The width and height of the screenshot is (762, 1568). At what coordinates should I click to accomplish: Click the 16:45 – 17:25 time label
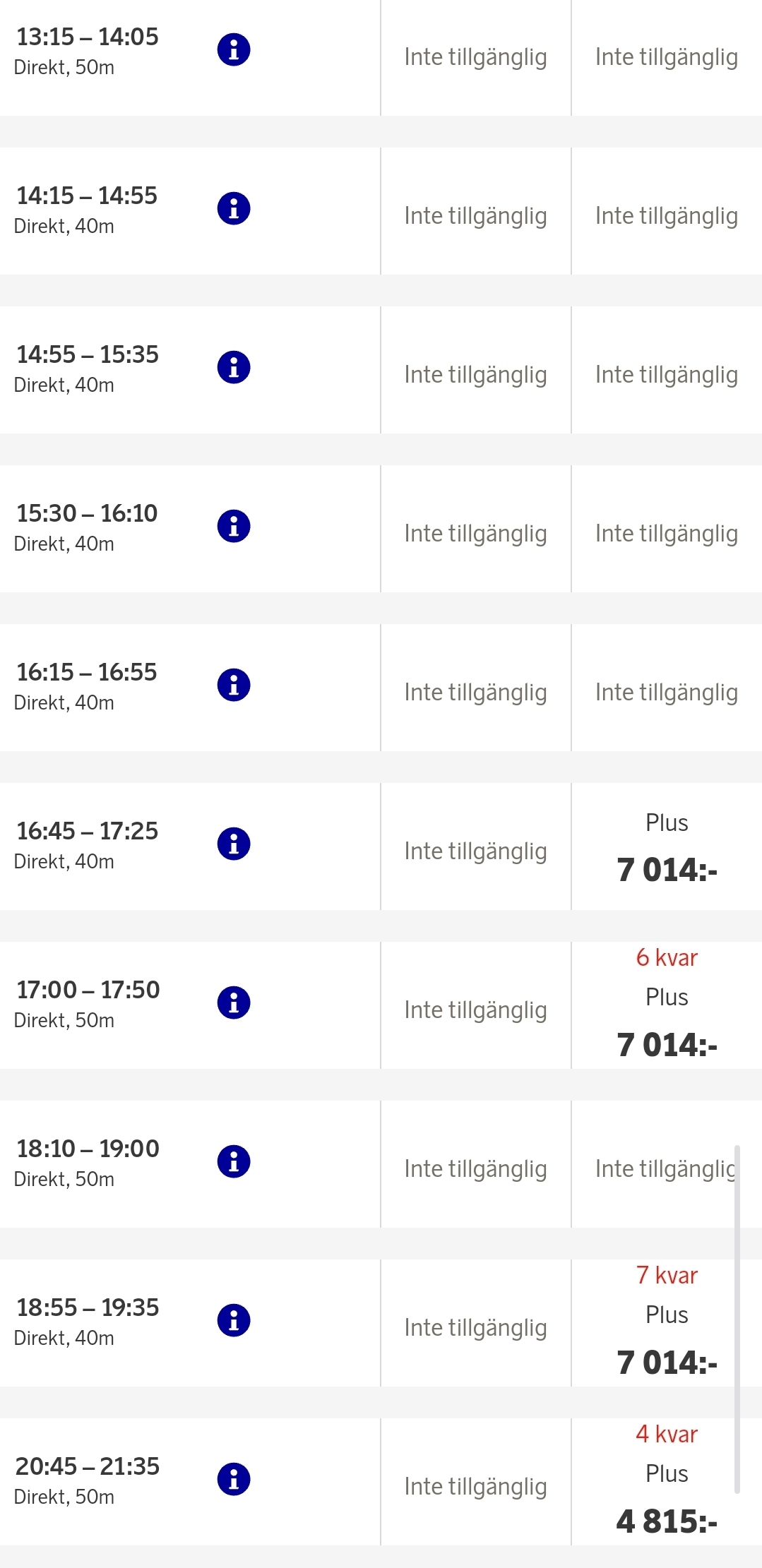[x=88, y=831]
